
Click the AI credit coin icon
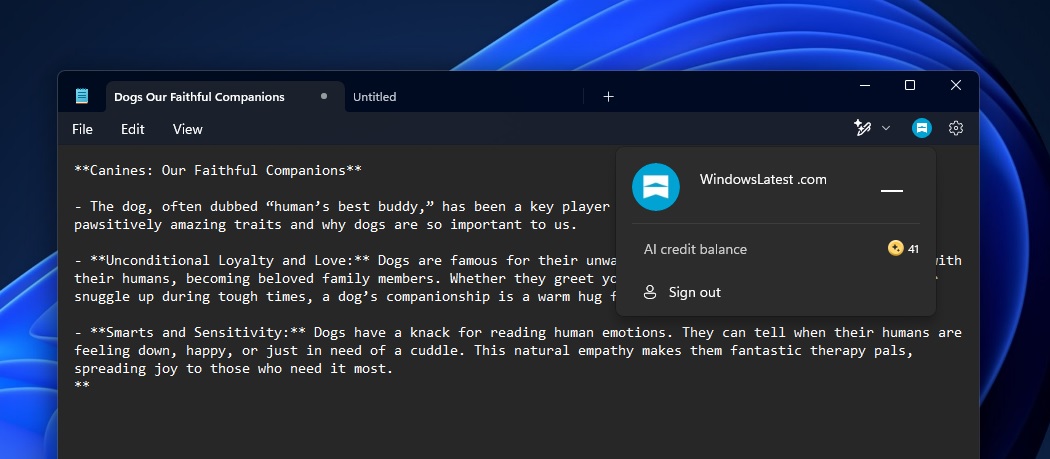[895, 249]
